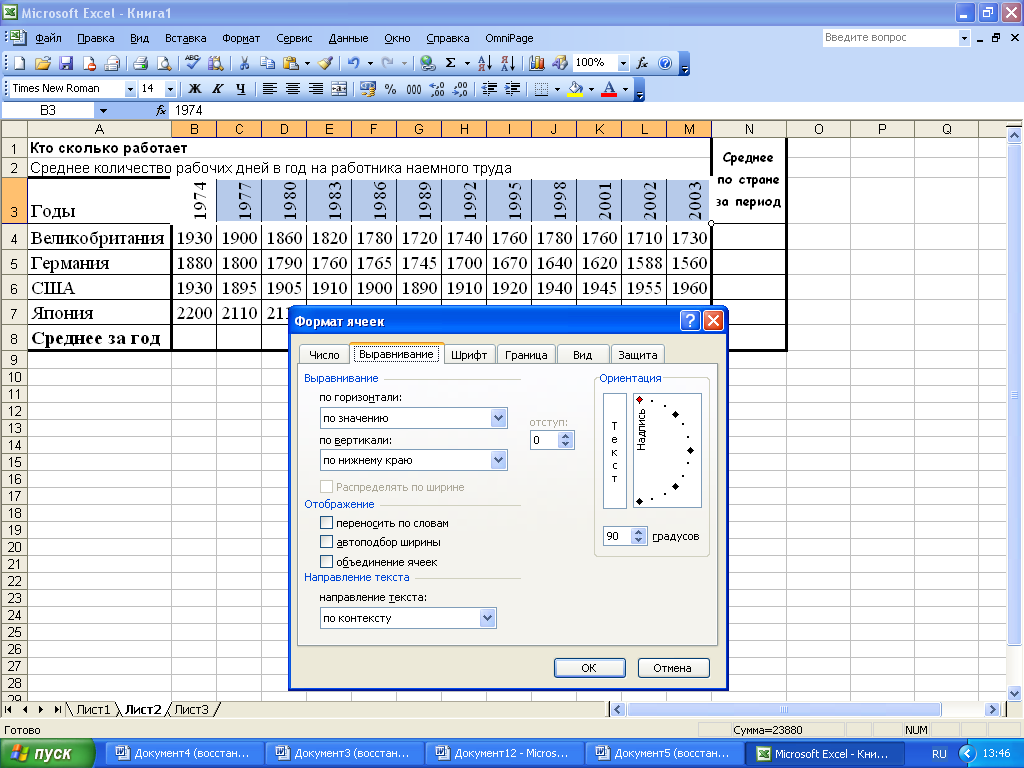Open a file with the folder icon

(x=42, y=63)
